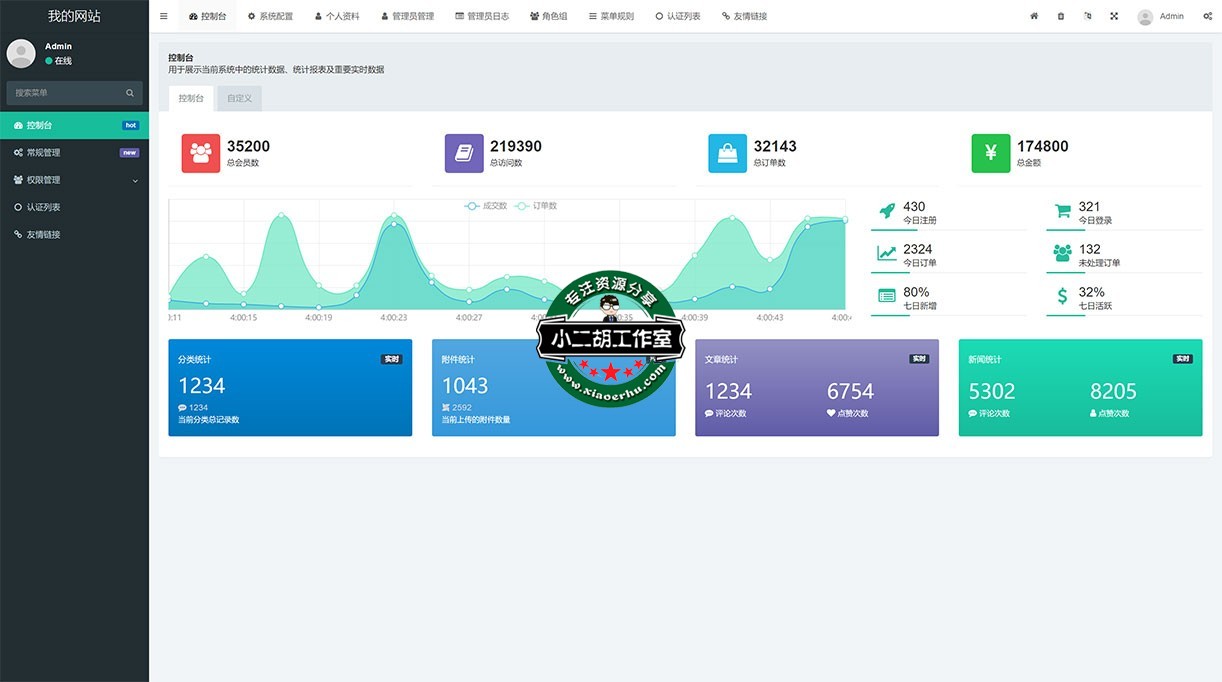This screenshot has width=1222, height=682.
Task: Open 常规管理 in the sidebar
Action: pyautogui.click(x=74, y=153)
